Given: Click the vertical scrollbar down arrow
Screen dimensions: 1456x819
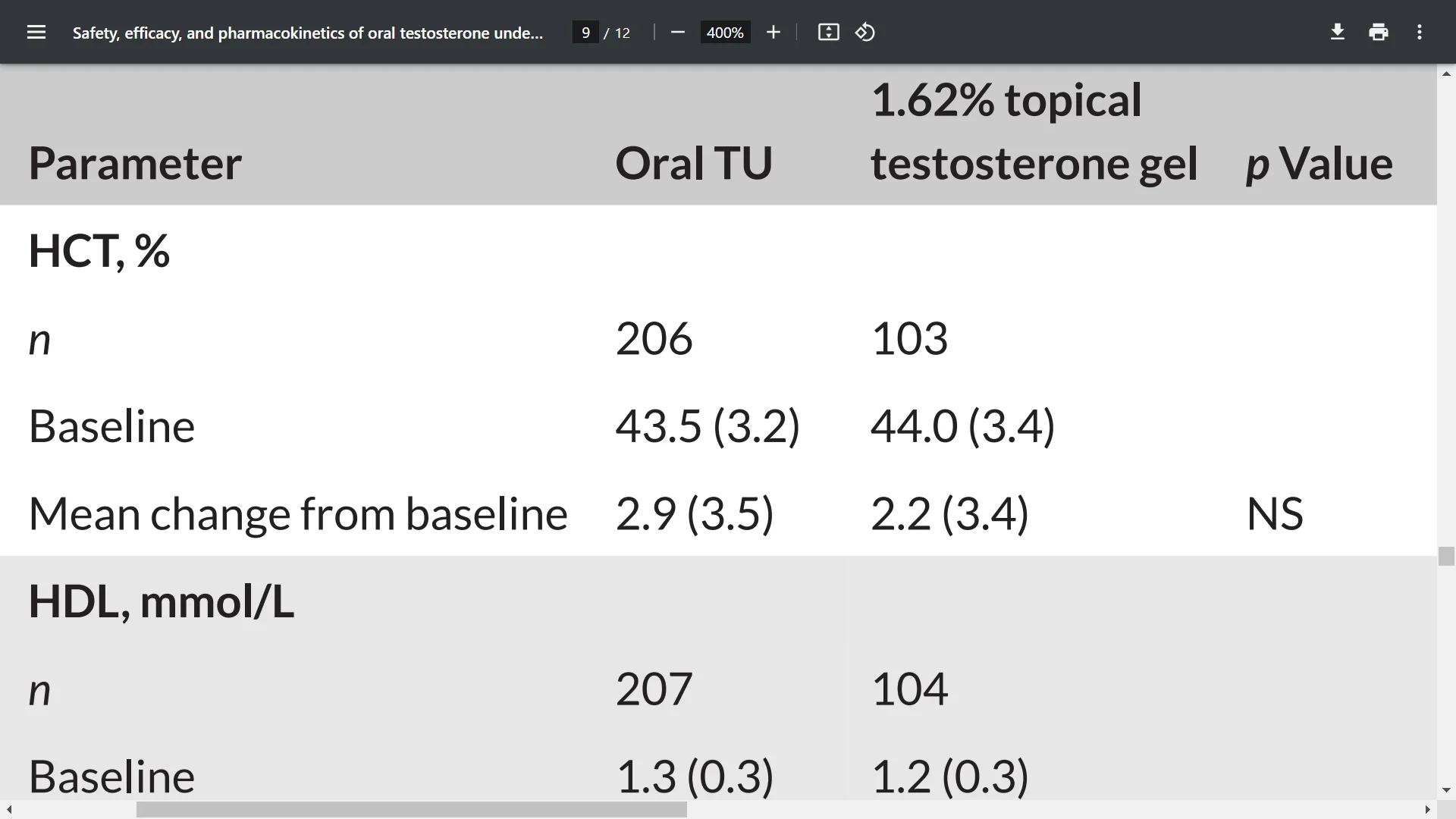Looking at the screenshot, I should pos(1446,790).
